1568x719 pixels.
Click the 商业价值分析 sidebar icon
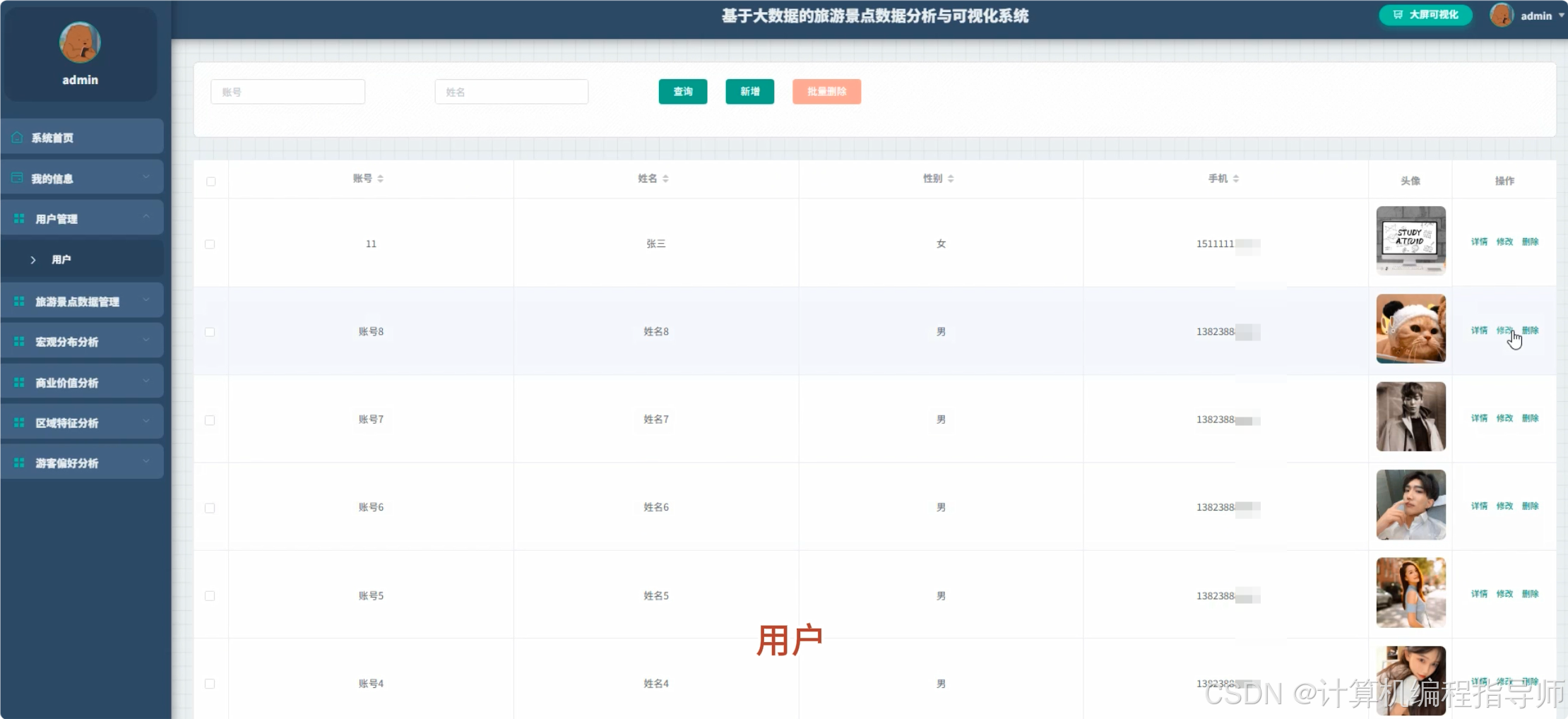[x=18, y=381]
